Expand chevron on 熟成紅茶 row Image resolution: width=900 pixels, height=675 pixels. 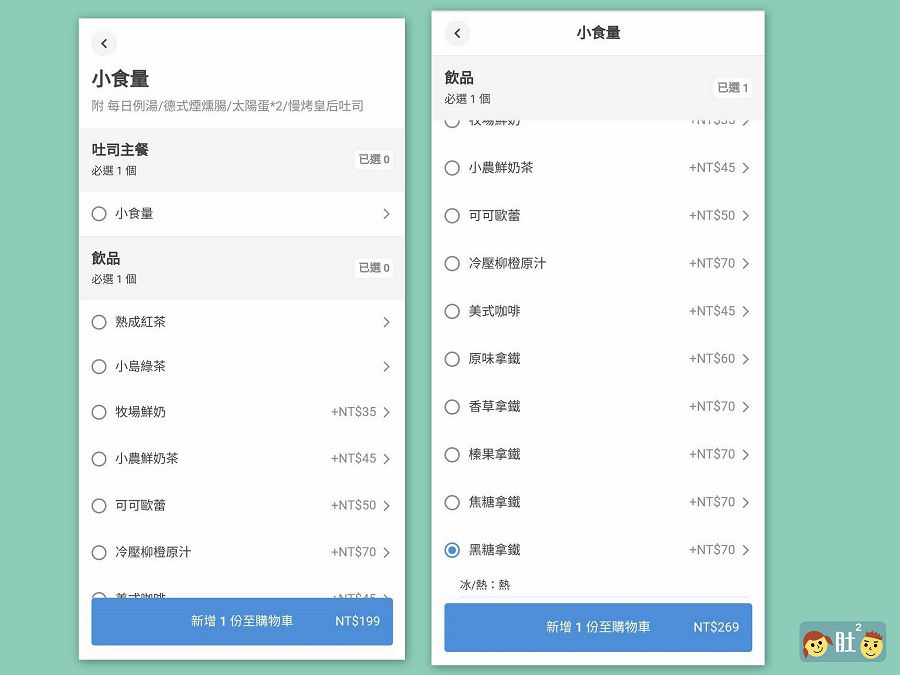coord(386,322)
